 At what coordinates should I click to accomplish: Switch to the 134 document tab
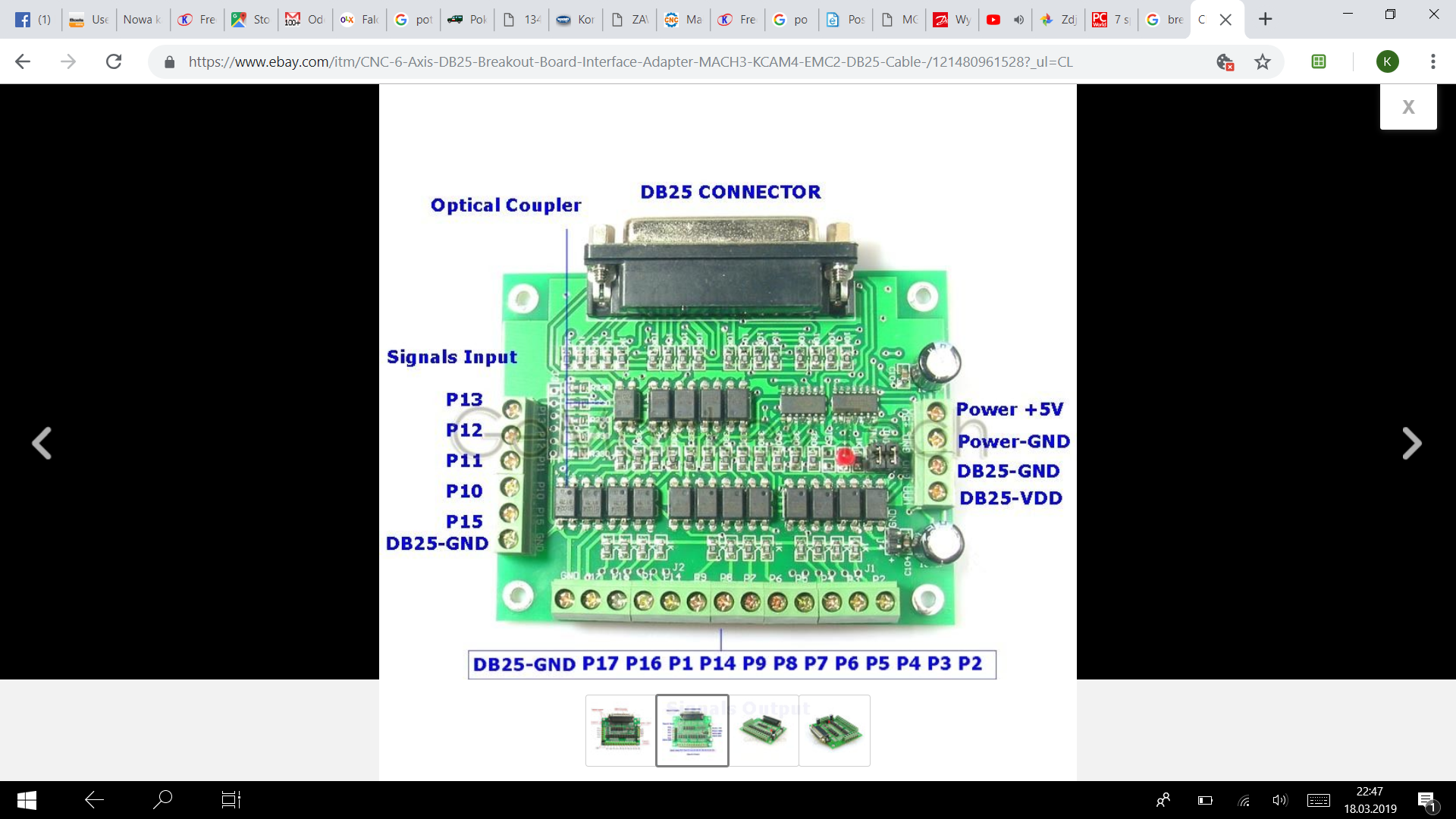522,20
